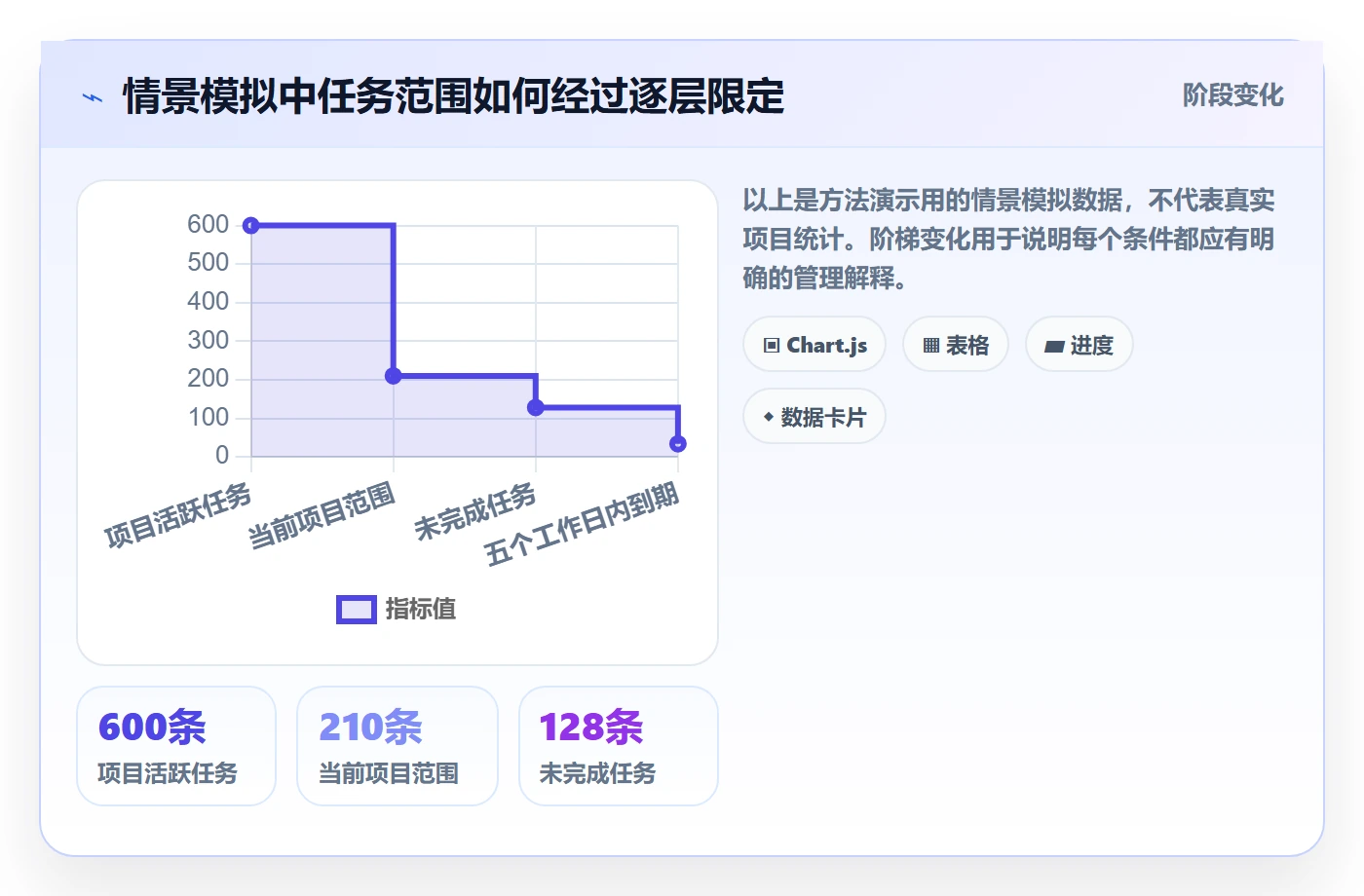Select the 表格 tag
The image size is (1364, 896).
[956, 345]
